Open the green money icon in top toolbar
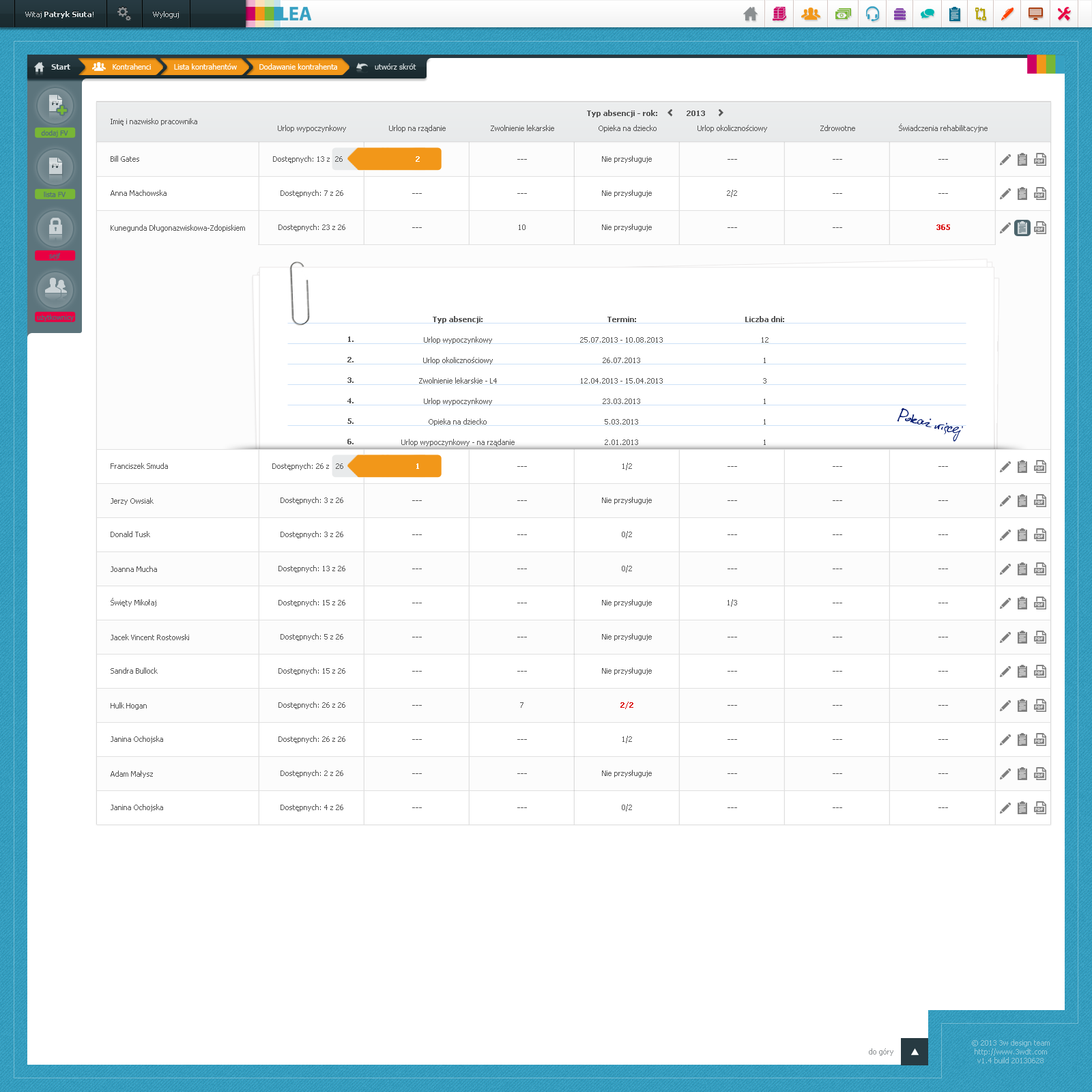Viewport: 1092px width, 1092px height. 843,14
